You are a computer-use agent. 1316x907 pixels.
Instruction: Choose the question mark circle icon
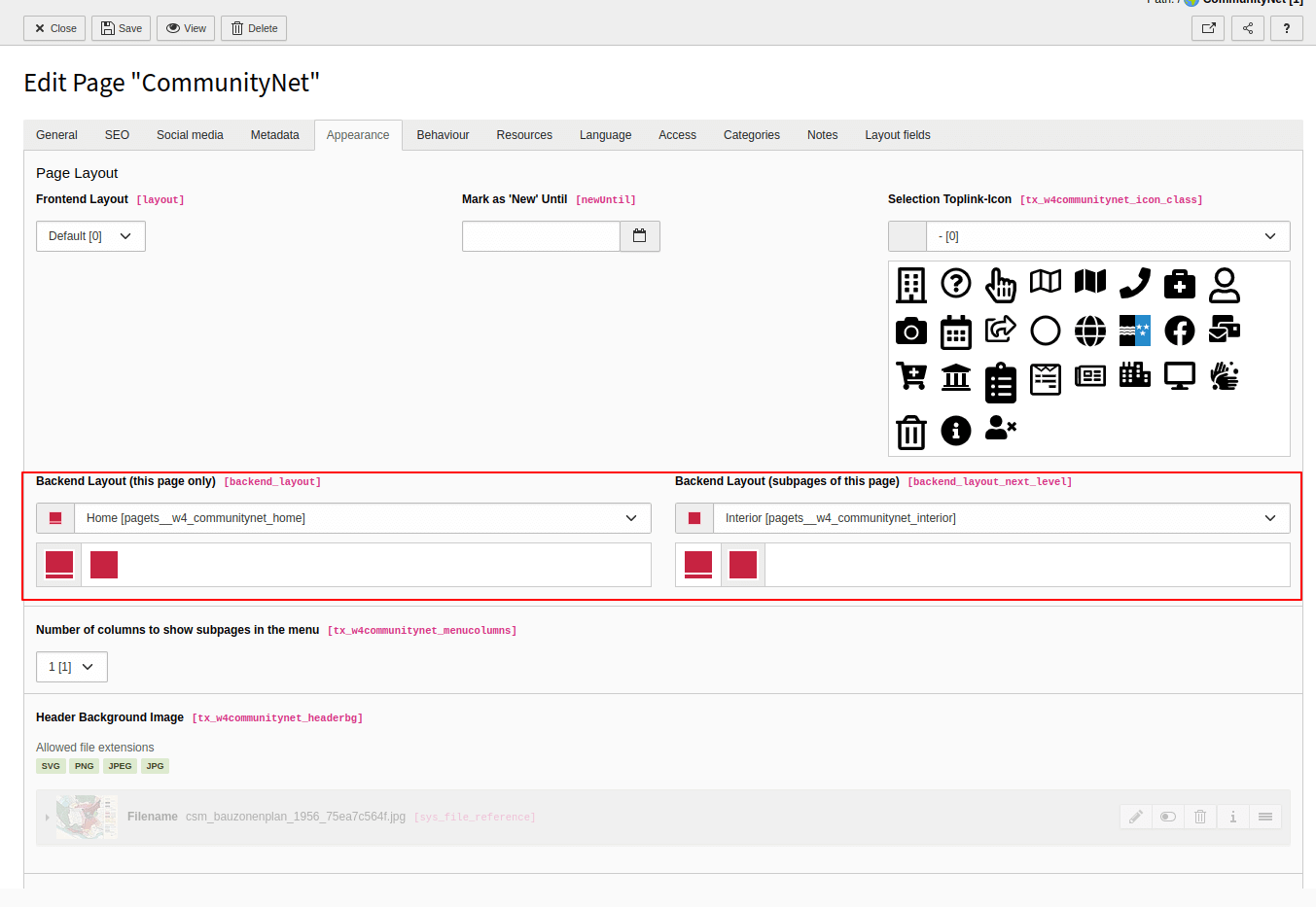click(956, 283)
